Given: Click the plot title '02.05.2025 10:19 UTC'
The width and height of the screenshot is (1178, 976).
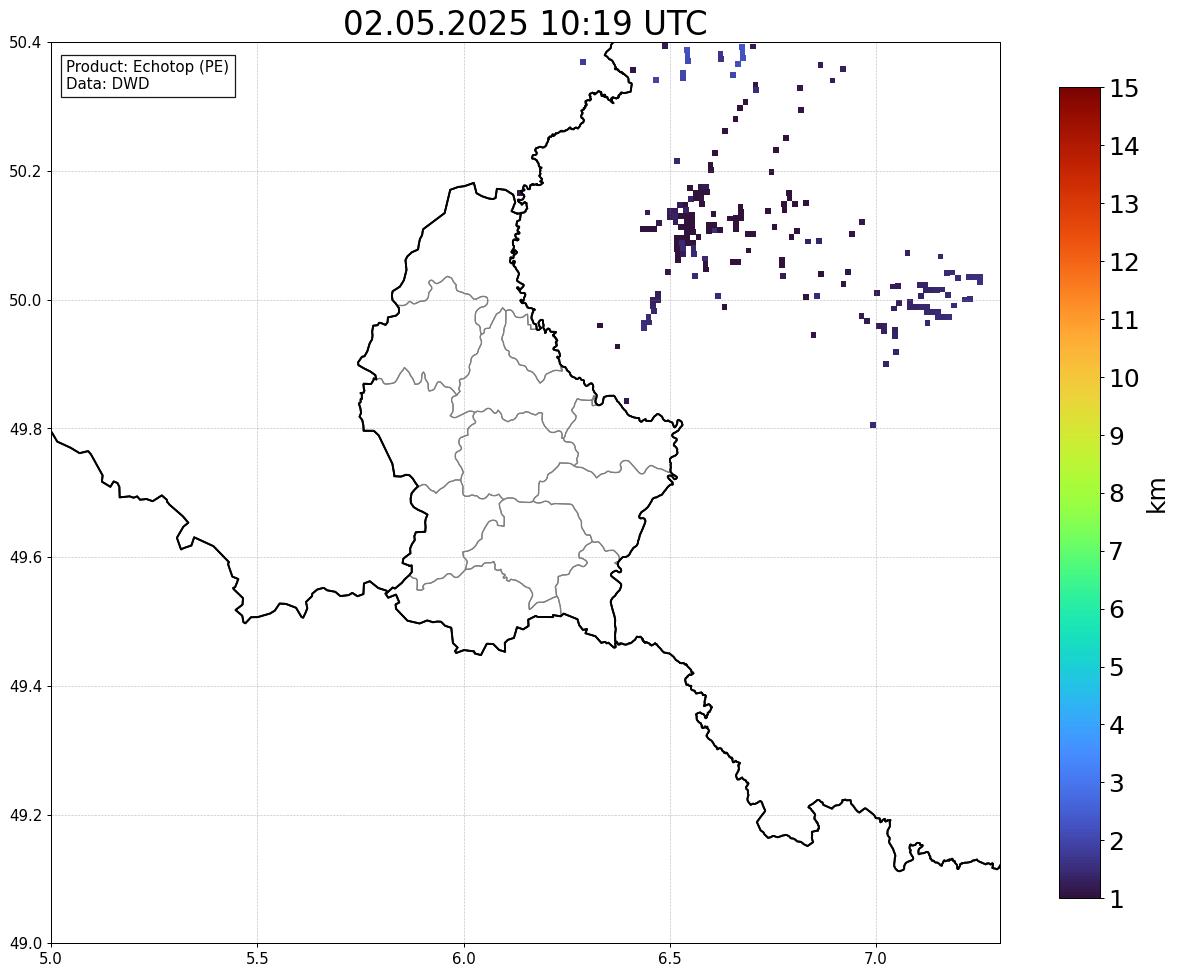Looking at the screenshot, I should tap(525, 23).
